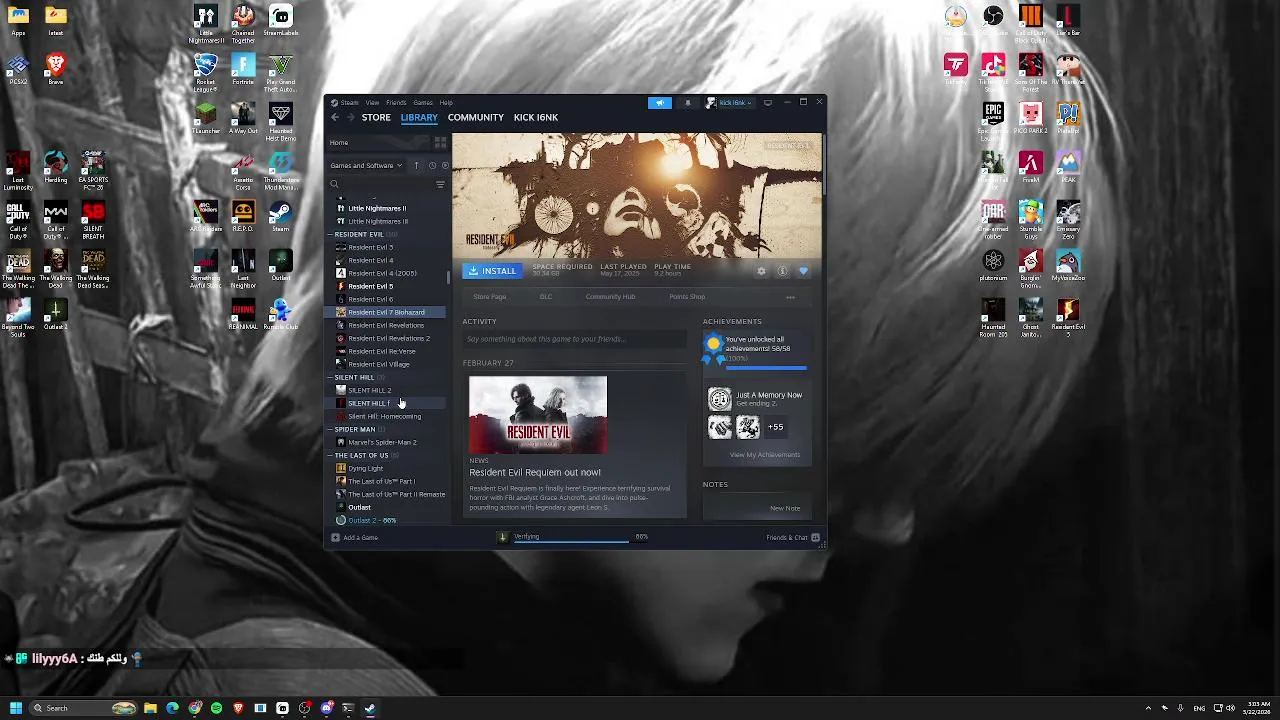Open the advanced filter options icon
The width and height of the screenshot is (1280, 720).
tap(440, 184)
